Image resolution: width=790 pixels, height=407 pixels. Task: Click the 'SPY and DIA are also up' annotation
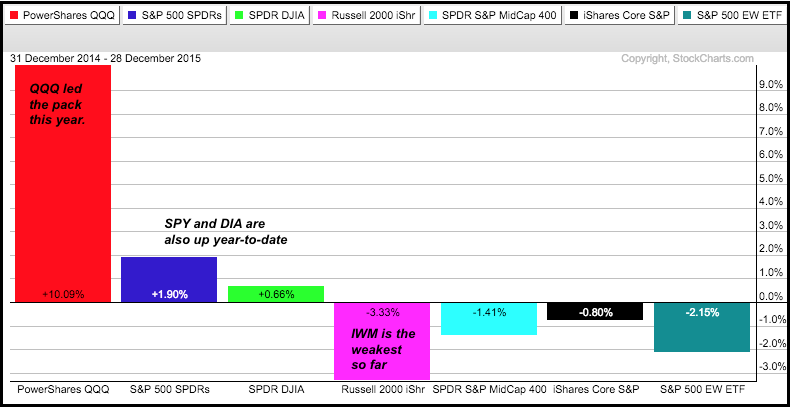226,232
